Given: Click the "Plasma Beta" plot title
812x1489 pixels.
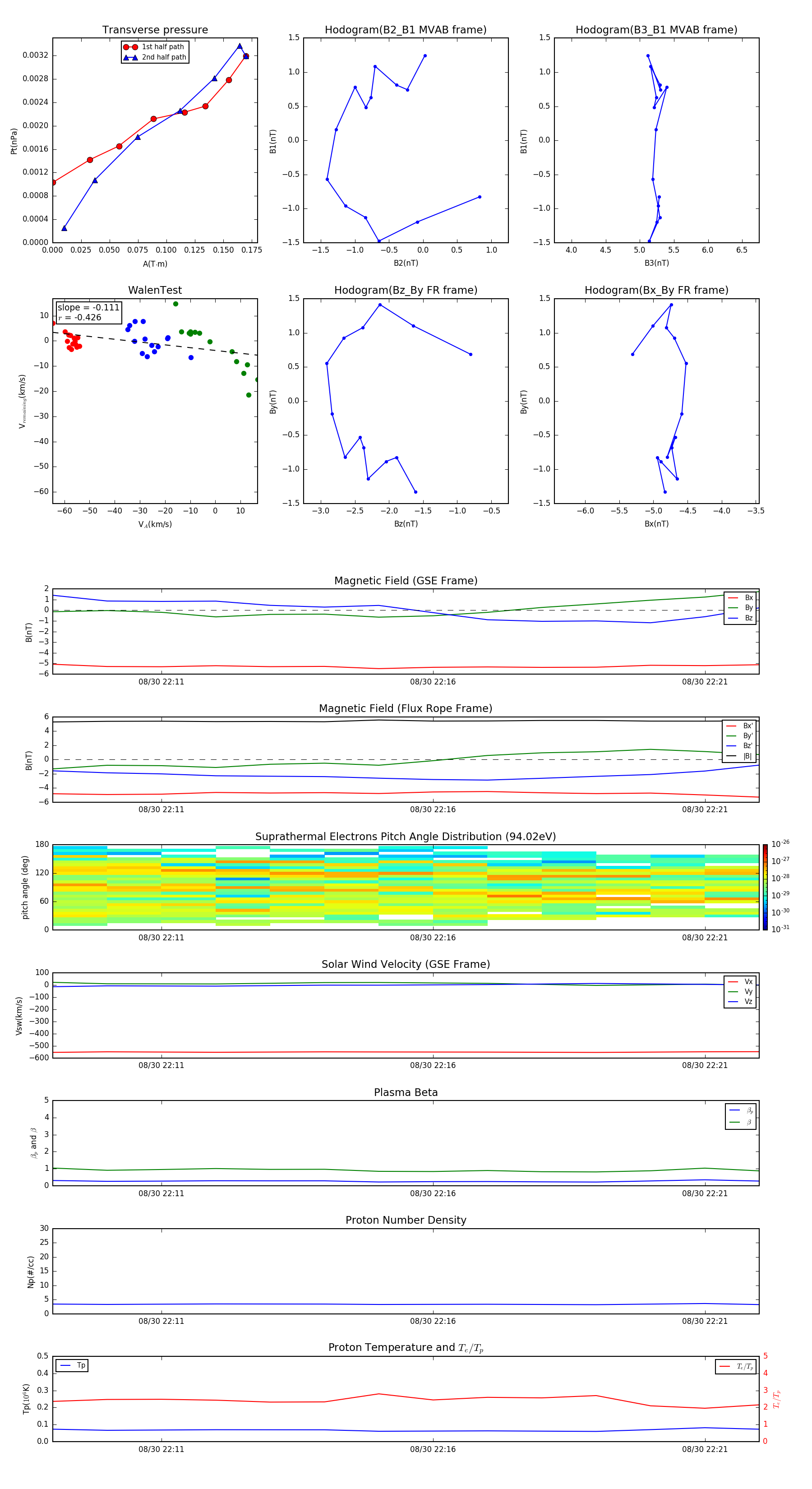Looking at the screenshot, I should pos(406,1093).
